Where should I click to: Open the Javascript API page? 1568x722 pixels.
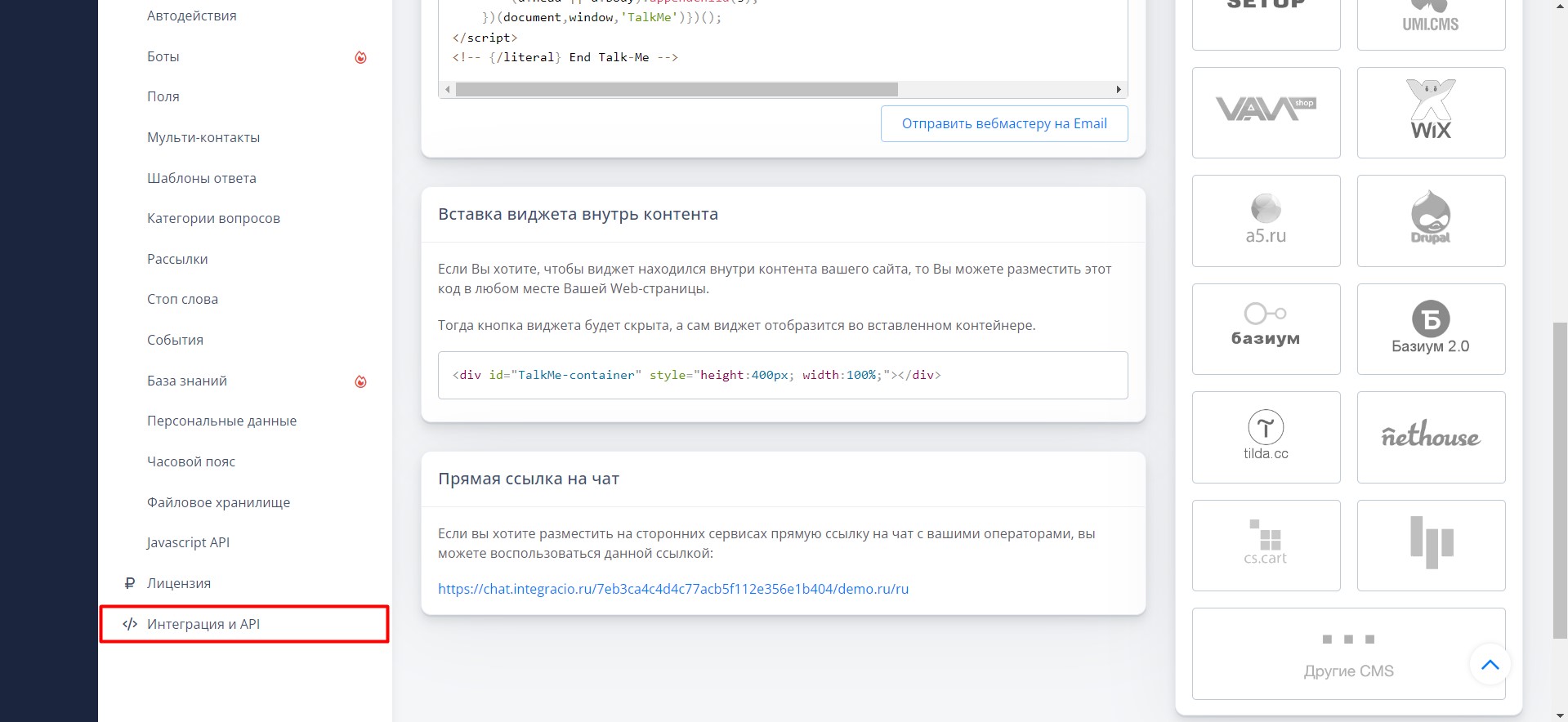pos(188,542)
